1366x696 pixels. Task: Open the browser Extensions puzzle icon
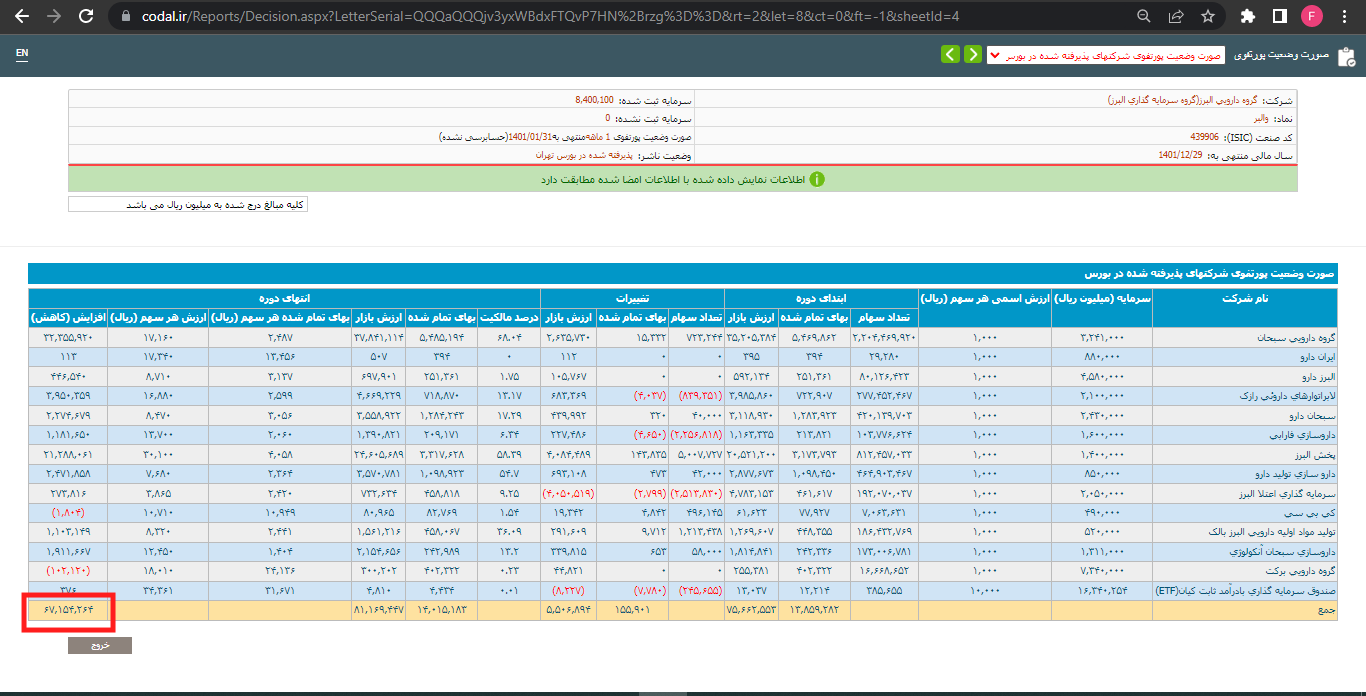tap(1247, 16)
